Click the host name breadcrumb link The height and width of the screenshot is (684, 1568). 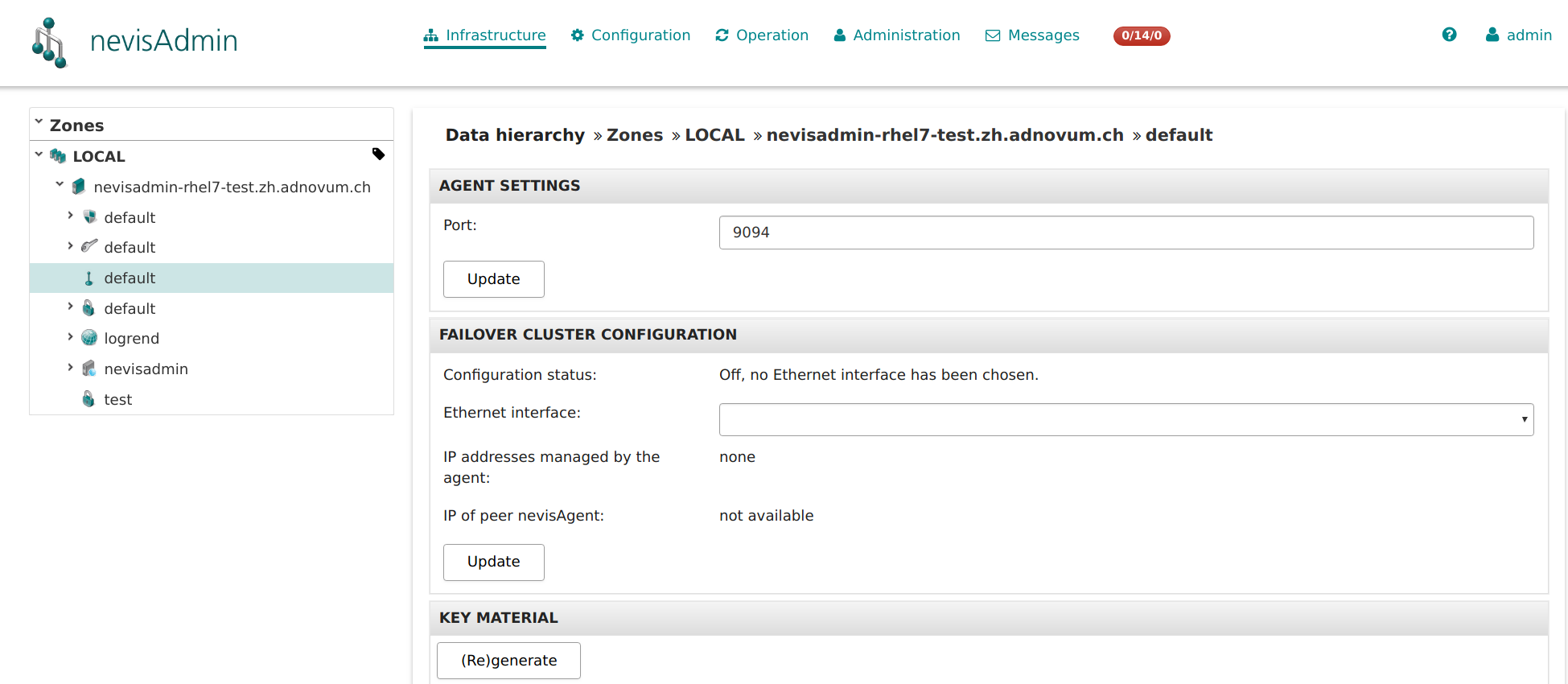click(945, 135)
